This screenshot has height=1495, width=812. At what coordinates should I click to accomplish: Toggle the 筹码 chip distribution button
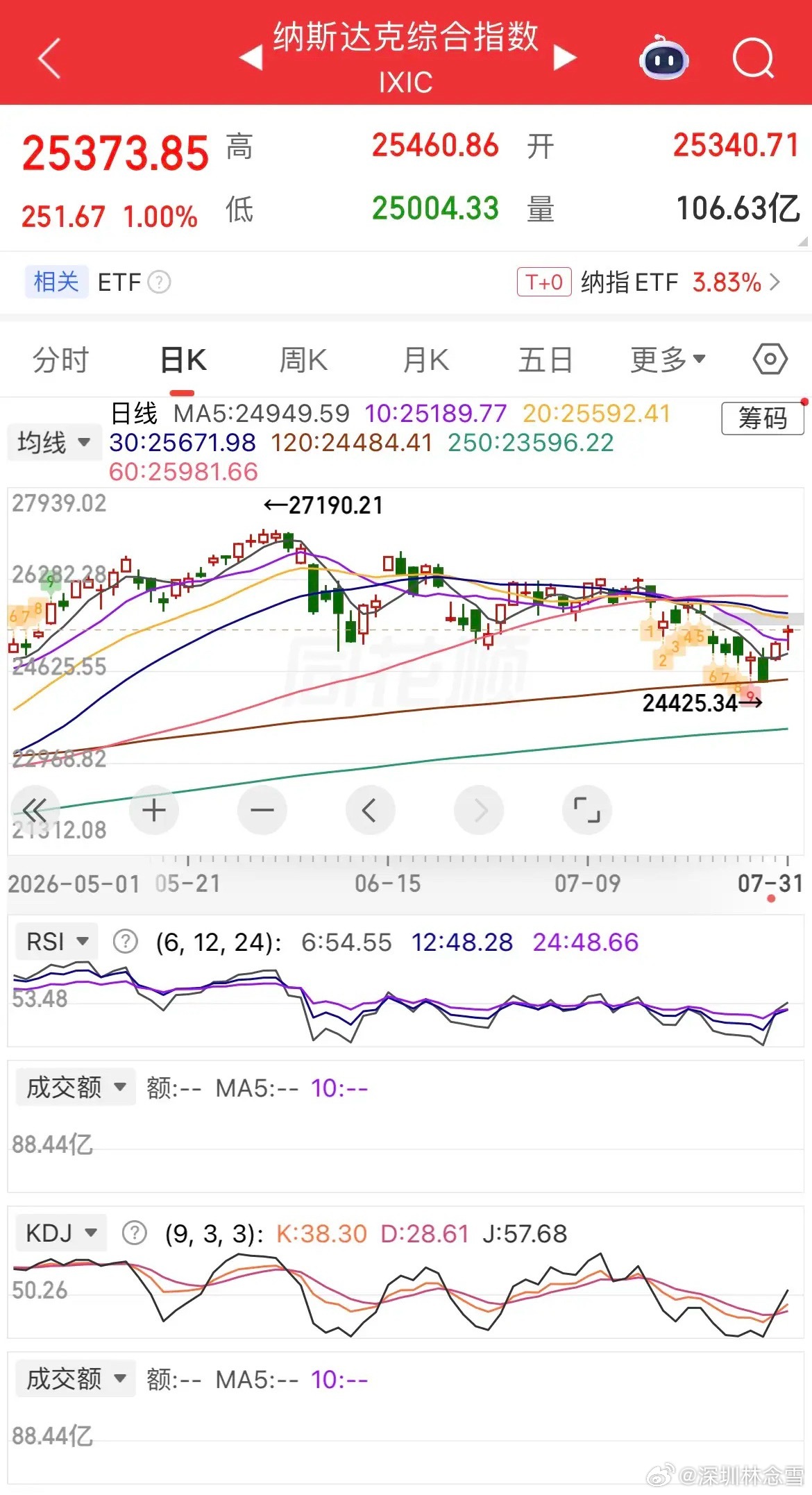point(763,419)
